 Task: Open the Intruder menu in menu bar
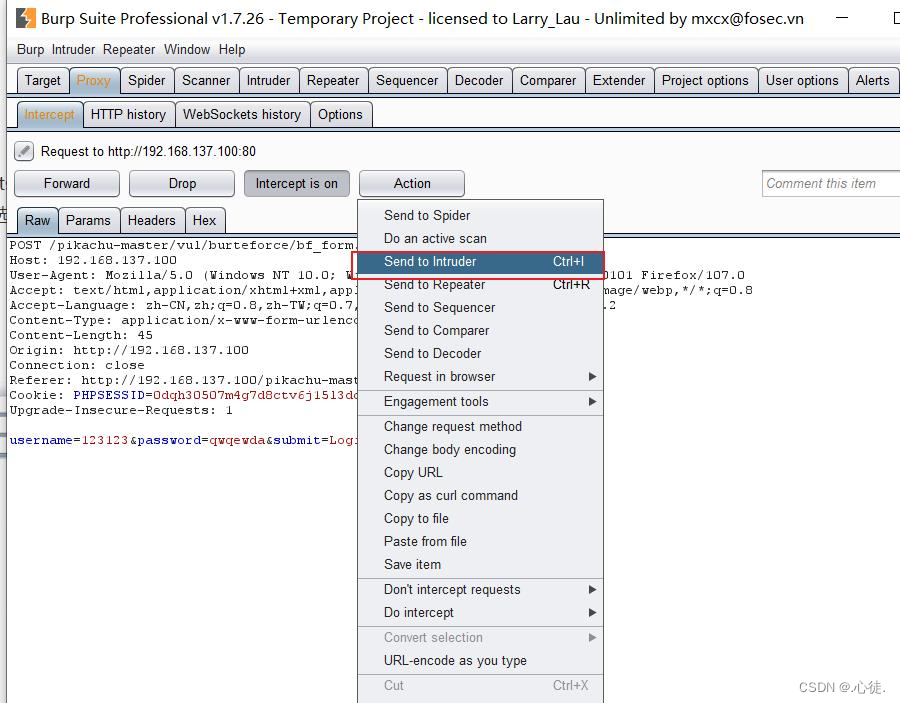pos(73,50)
